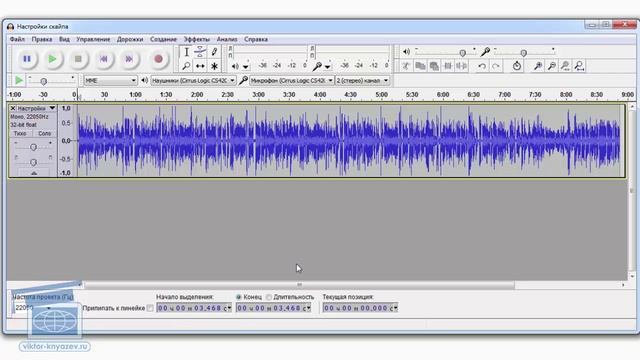Open the Вид menu

pyautogui.click(x=64, y=39)
